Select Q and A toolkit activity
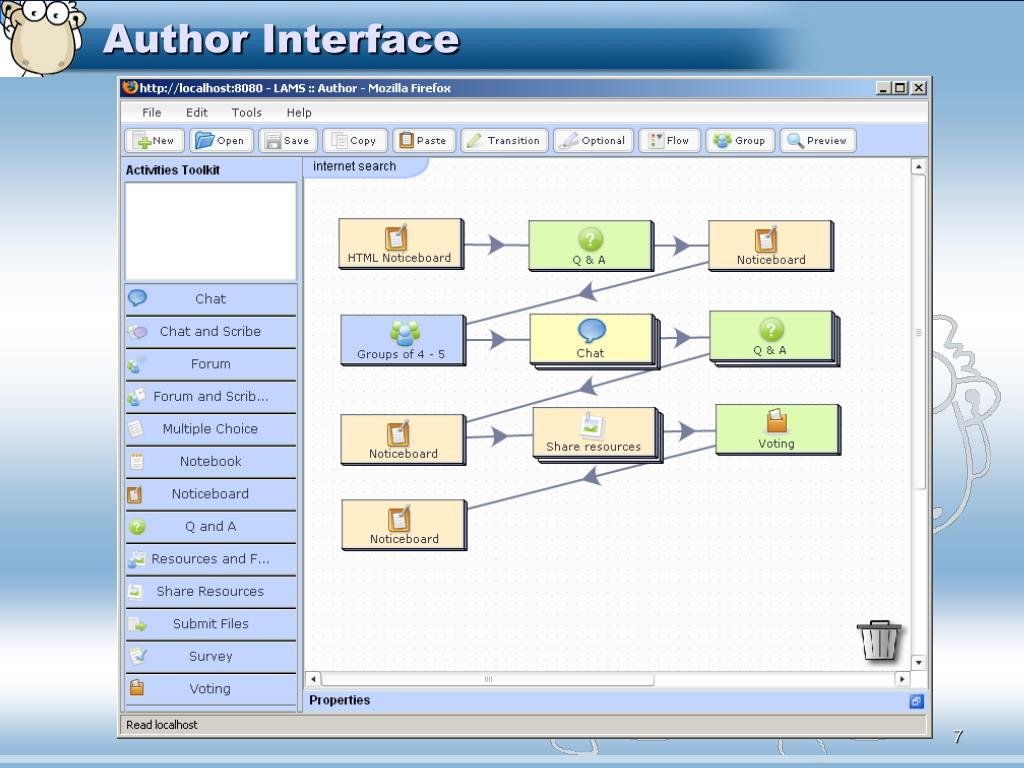This screenshot has height=768, width=1024. [210, 526]
